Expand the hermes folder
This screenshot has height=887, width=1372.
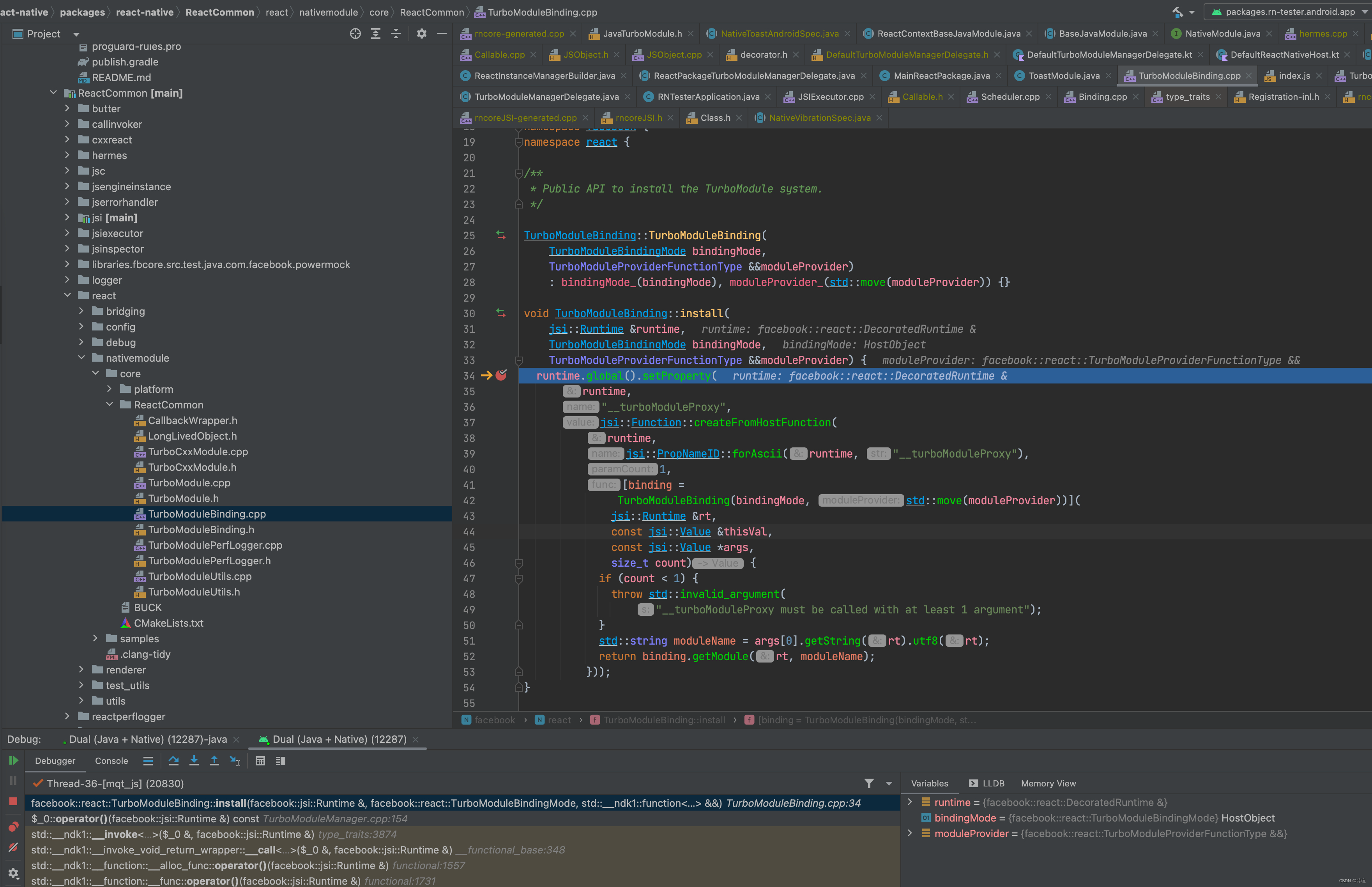(x=67, y=155)
